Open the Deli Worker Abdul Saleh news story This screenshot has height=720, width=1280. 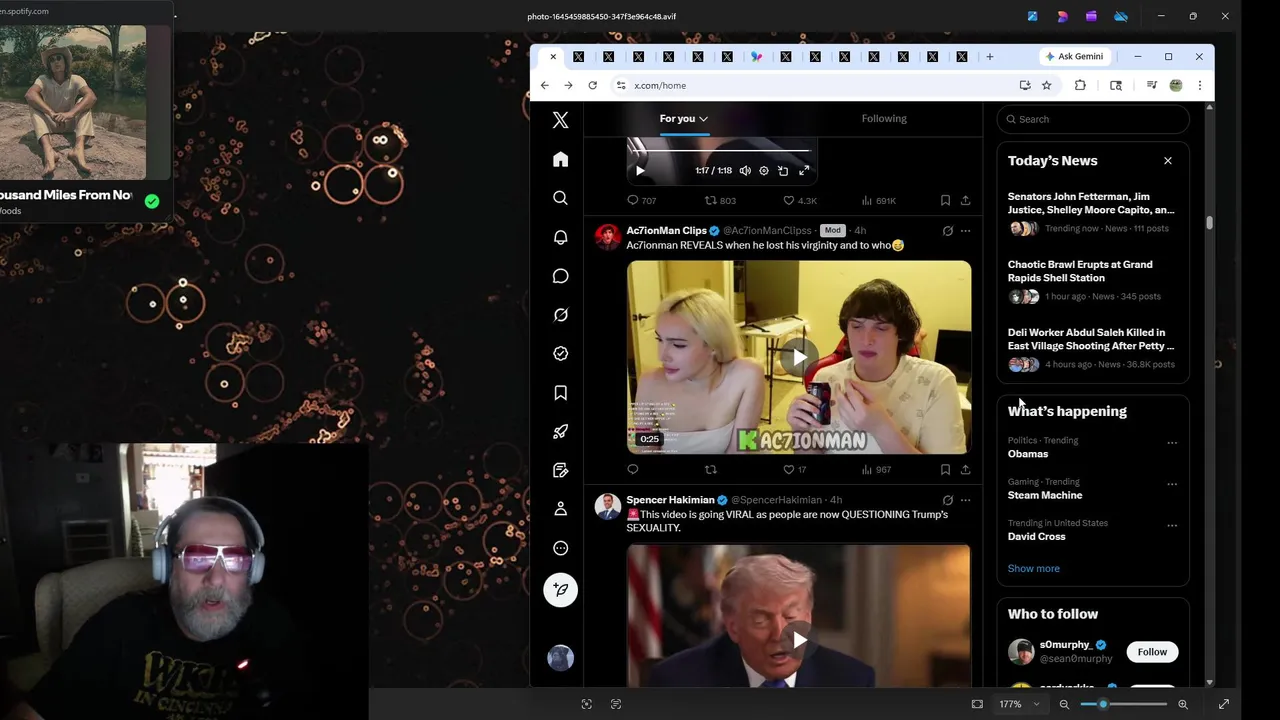pos(1091,339)
